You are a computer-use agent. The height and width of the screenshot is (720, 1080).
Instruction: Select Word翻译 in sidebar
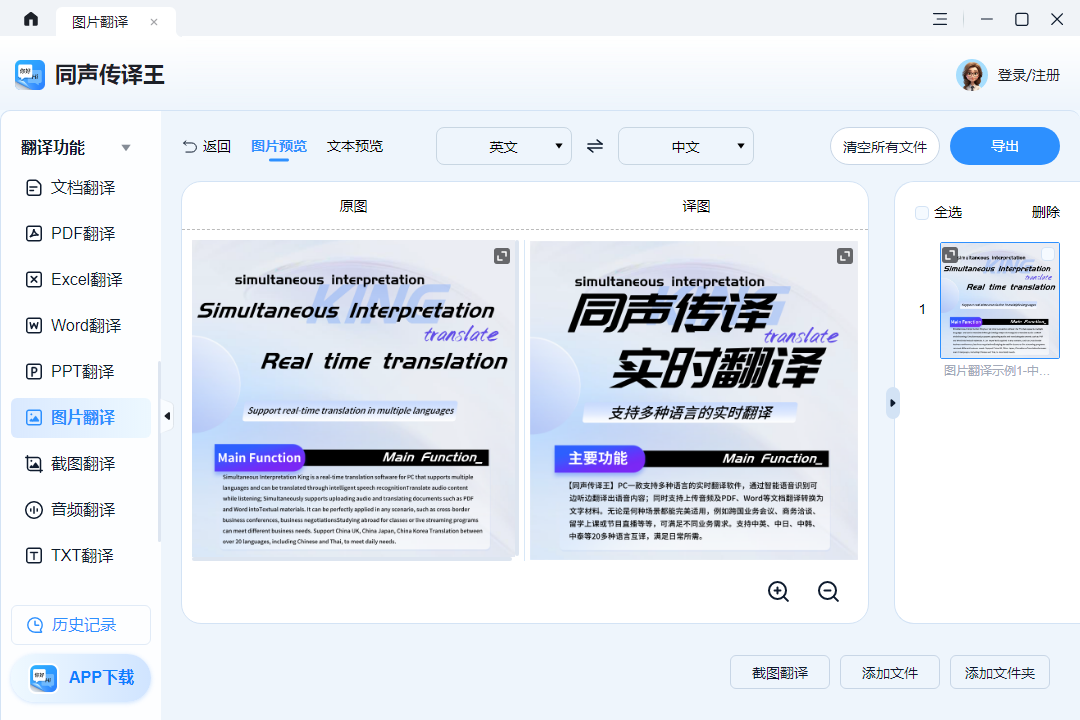[x=81, y=325]
